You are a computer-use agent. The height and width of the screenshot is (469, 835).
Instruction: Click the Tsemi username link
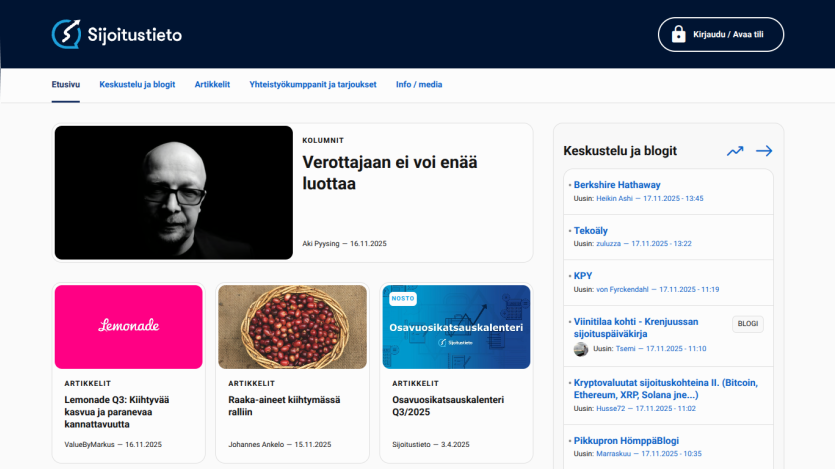(625, 349)
